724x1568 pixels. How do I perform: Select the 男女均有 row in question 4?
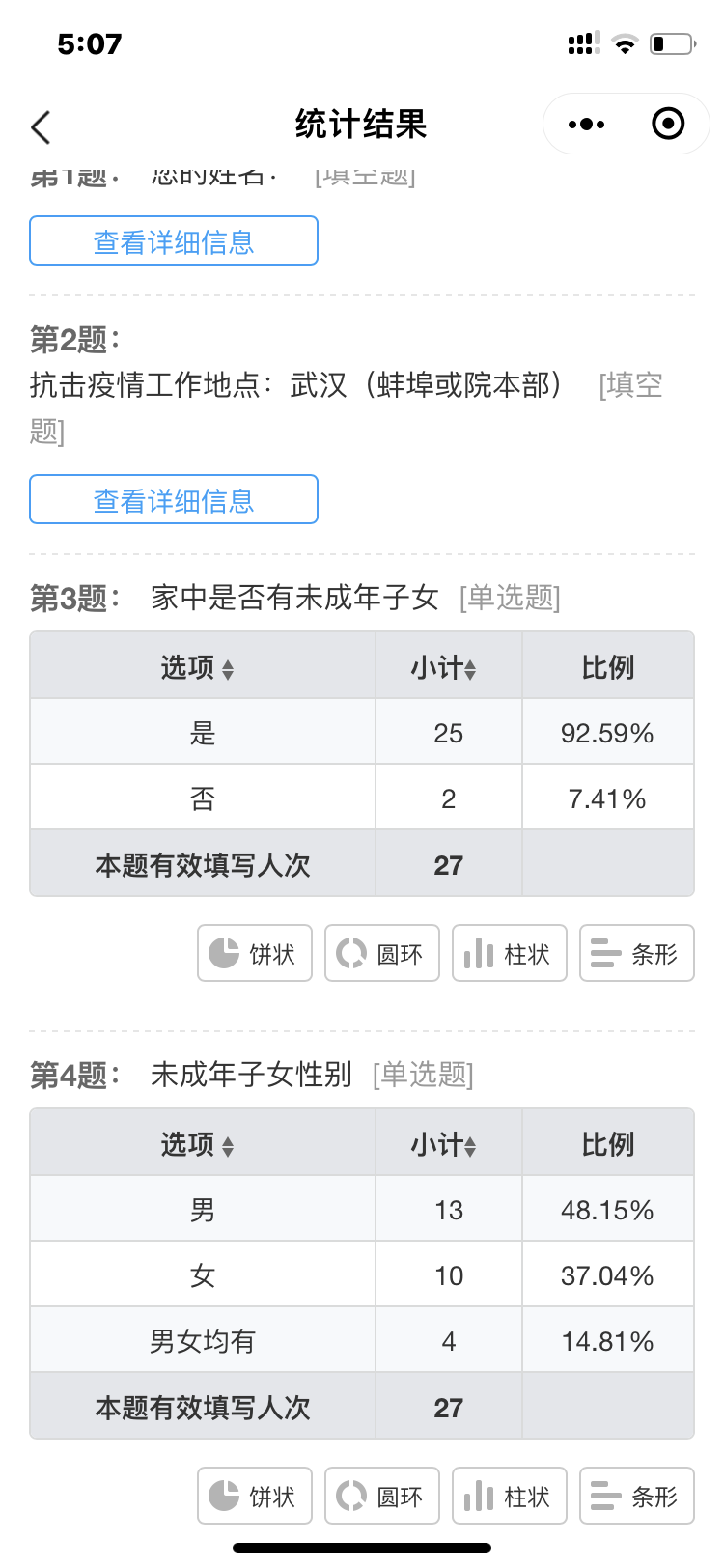click(203, 1341)
